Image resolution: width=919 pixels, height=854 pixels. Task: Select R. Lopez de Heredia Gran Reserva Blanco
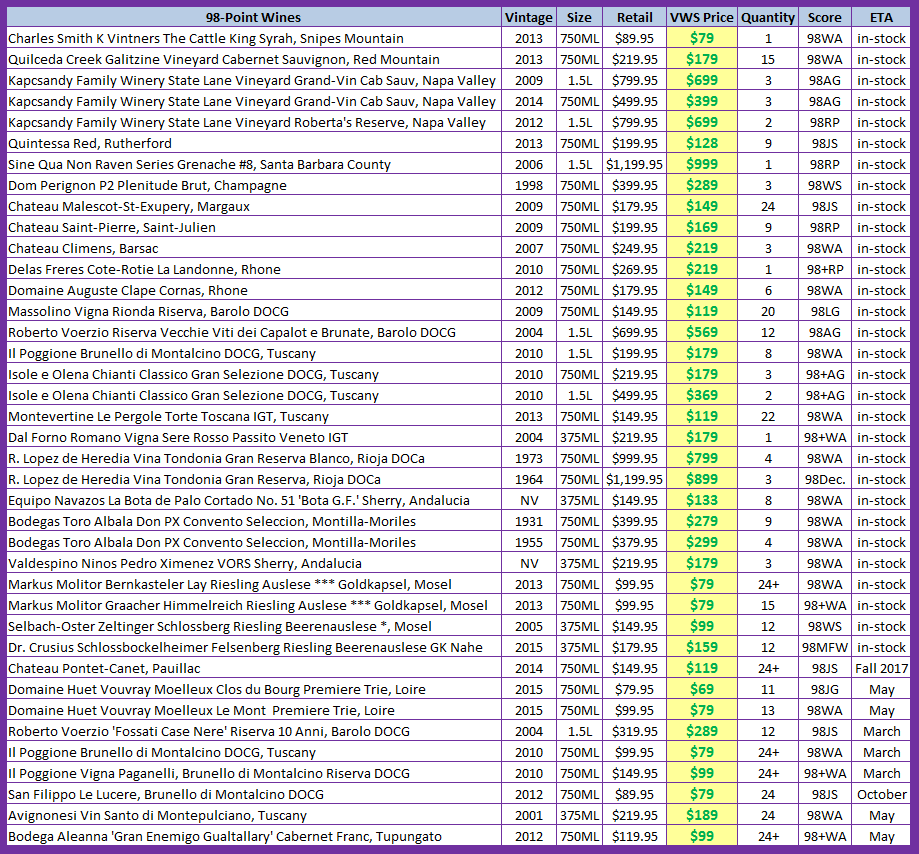point(216,459)
